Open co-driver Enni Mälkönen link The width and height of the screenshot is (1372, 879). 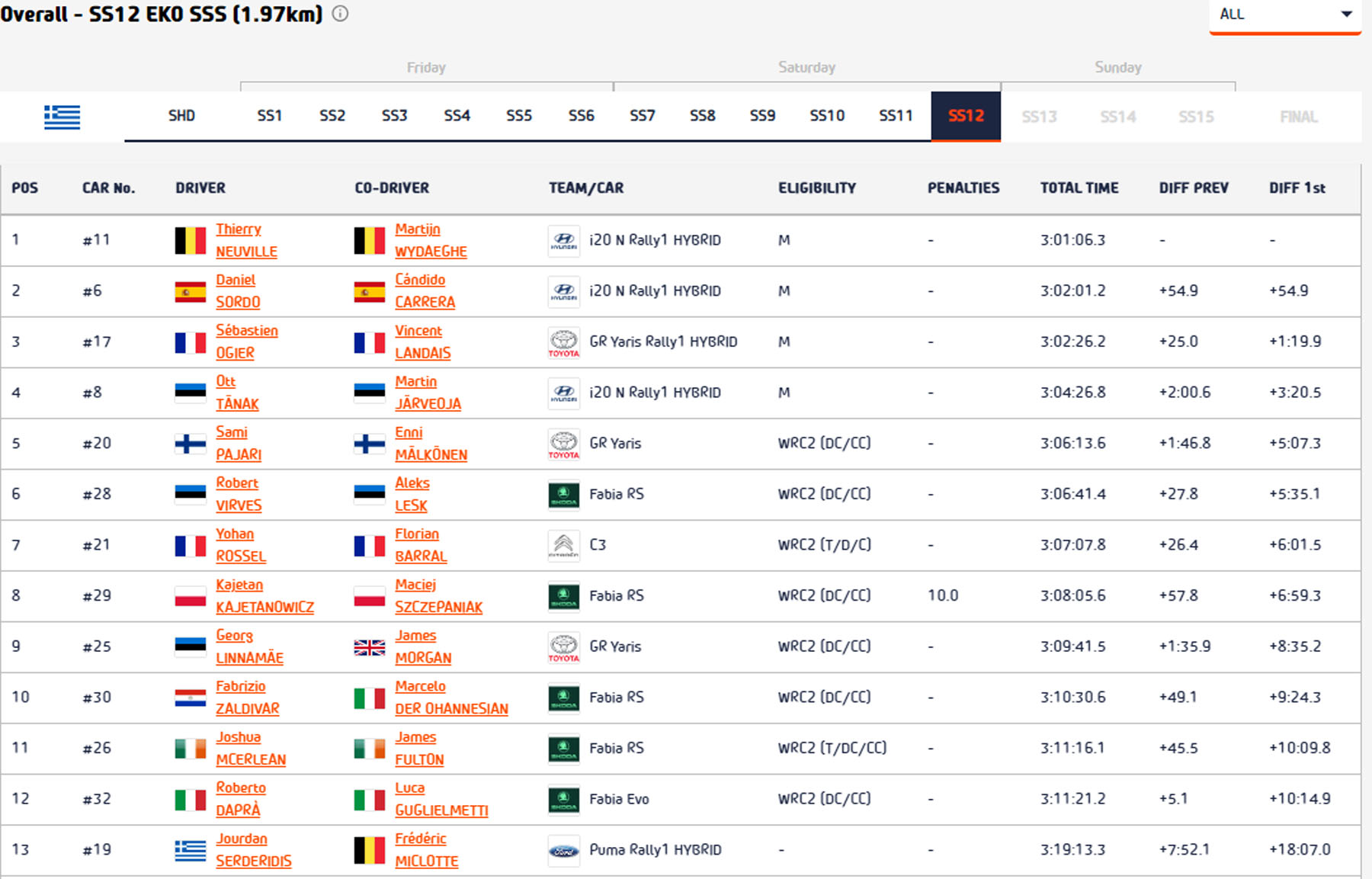click(431, 444)
